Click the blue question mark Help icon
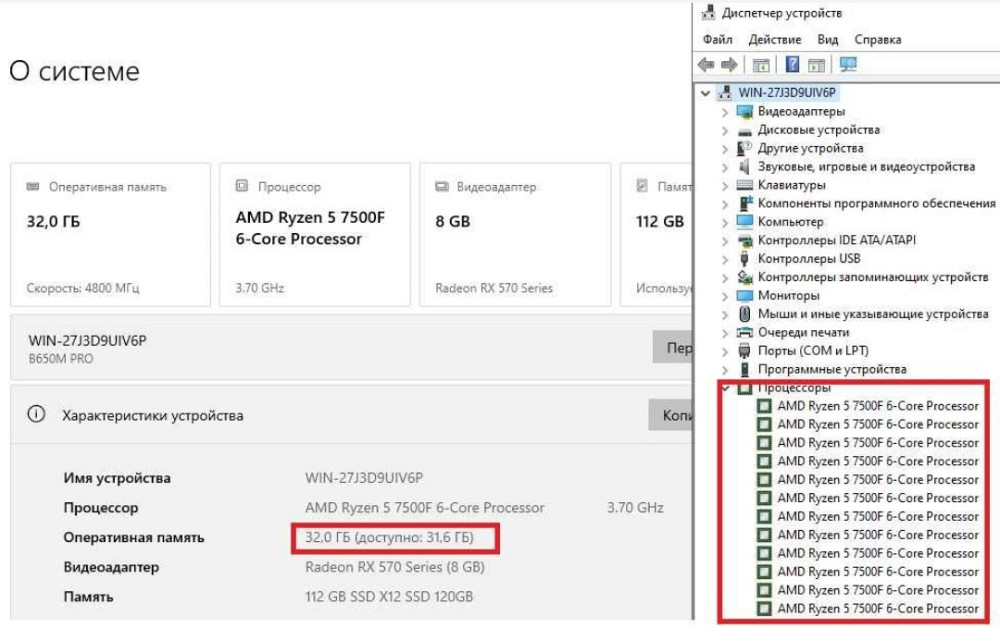 coord(792,65)
